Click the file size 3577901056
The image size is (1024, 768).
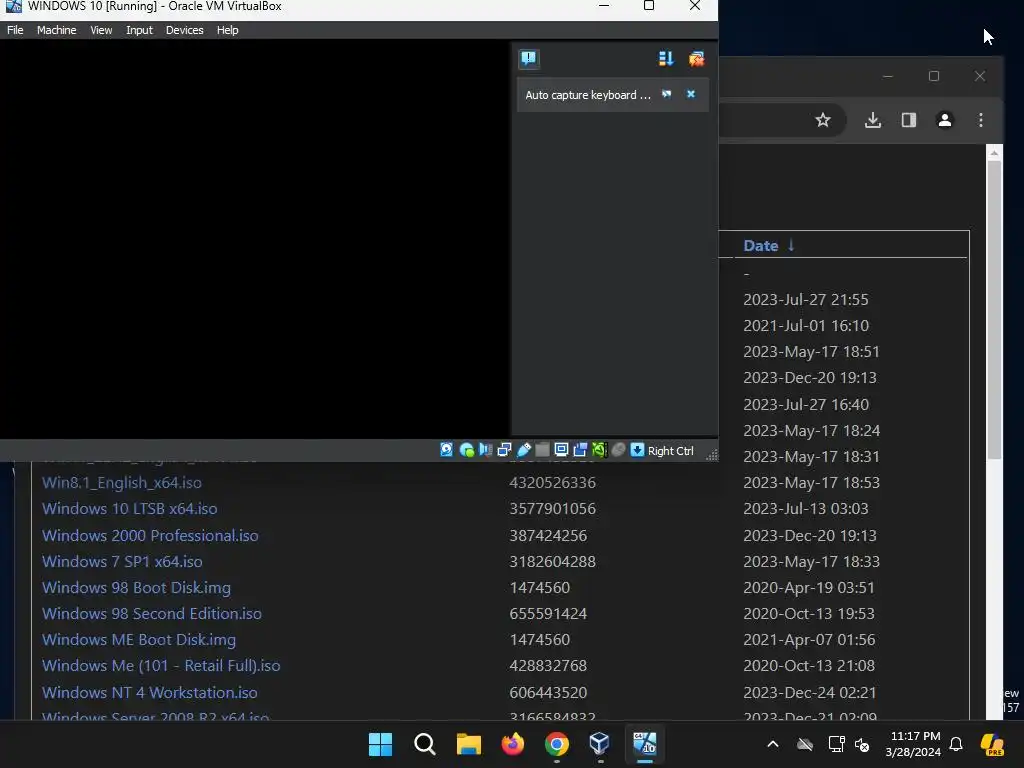click(552, 509)
